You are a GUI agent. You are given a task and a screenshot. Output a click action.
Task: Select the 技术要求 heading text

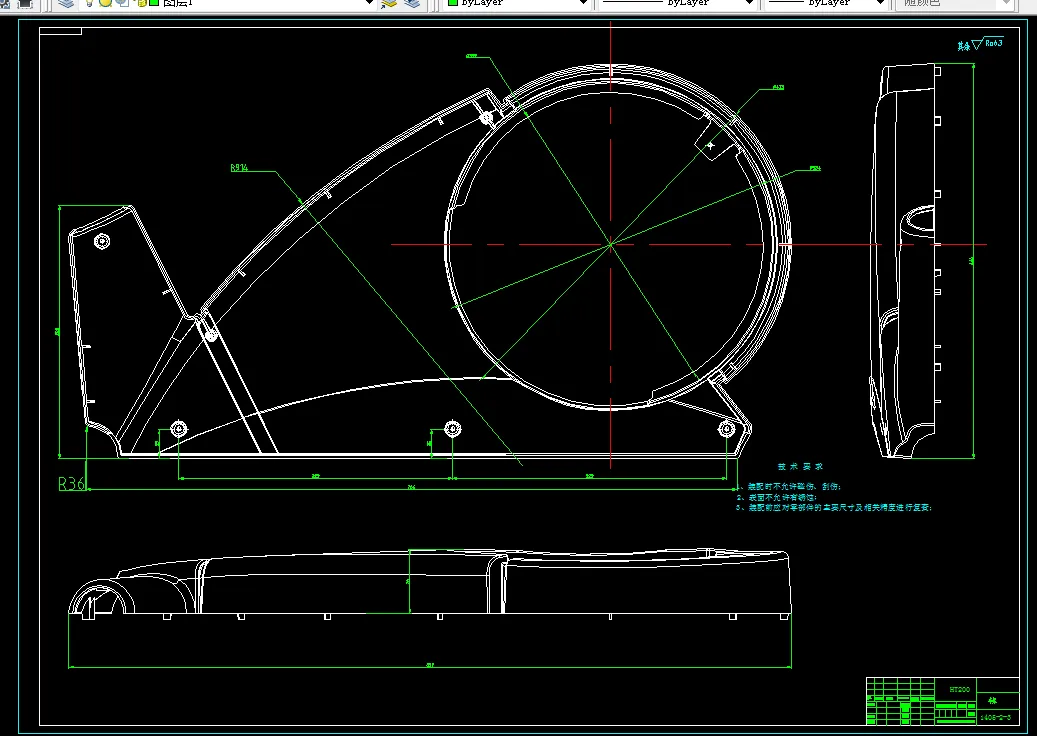(x=800, y=466)
